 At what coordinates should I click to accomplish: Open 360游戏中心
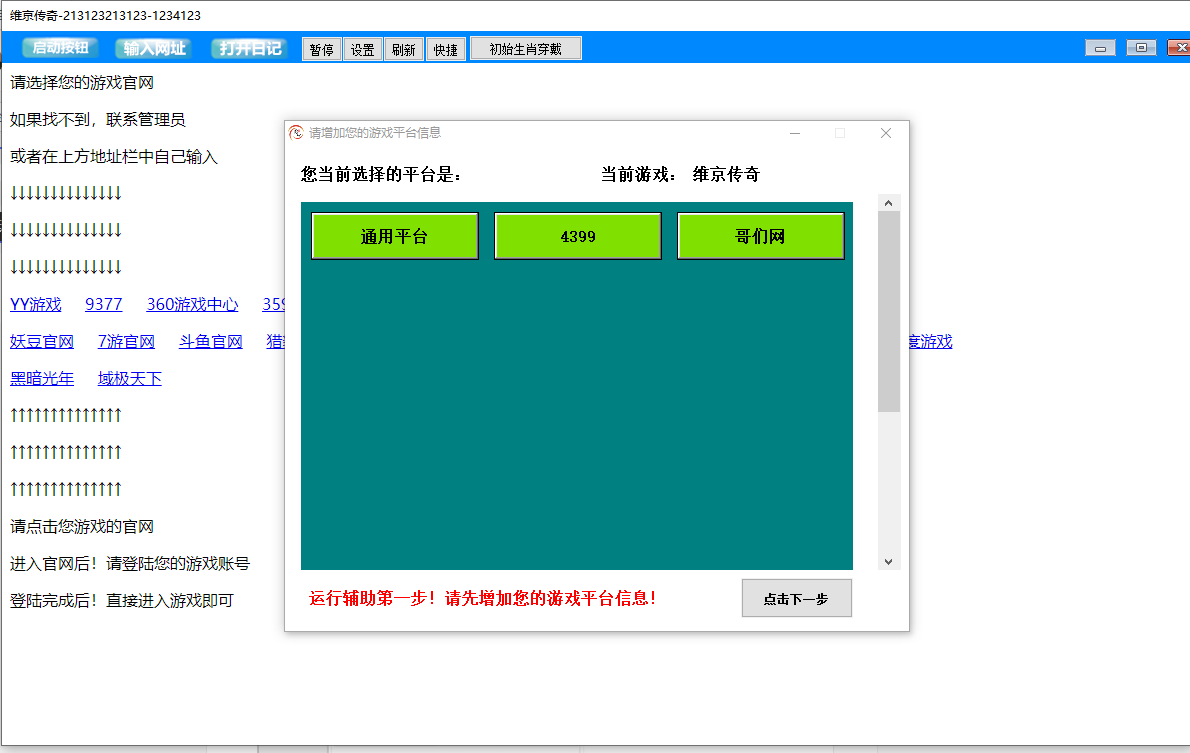coord(191,304)
